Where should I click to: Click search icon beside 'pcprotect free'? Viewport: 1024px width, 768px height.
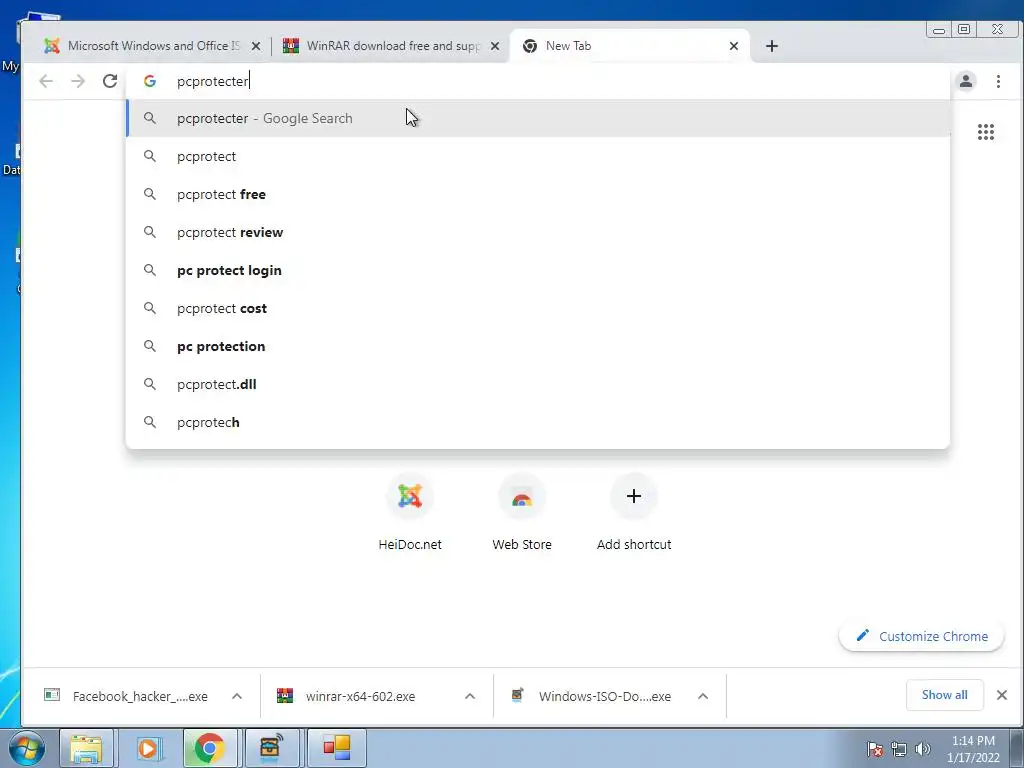(x=150, y=194)
